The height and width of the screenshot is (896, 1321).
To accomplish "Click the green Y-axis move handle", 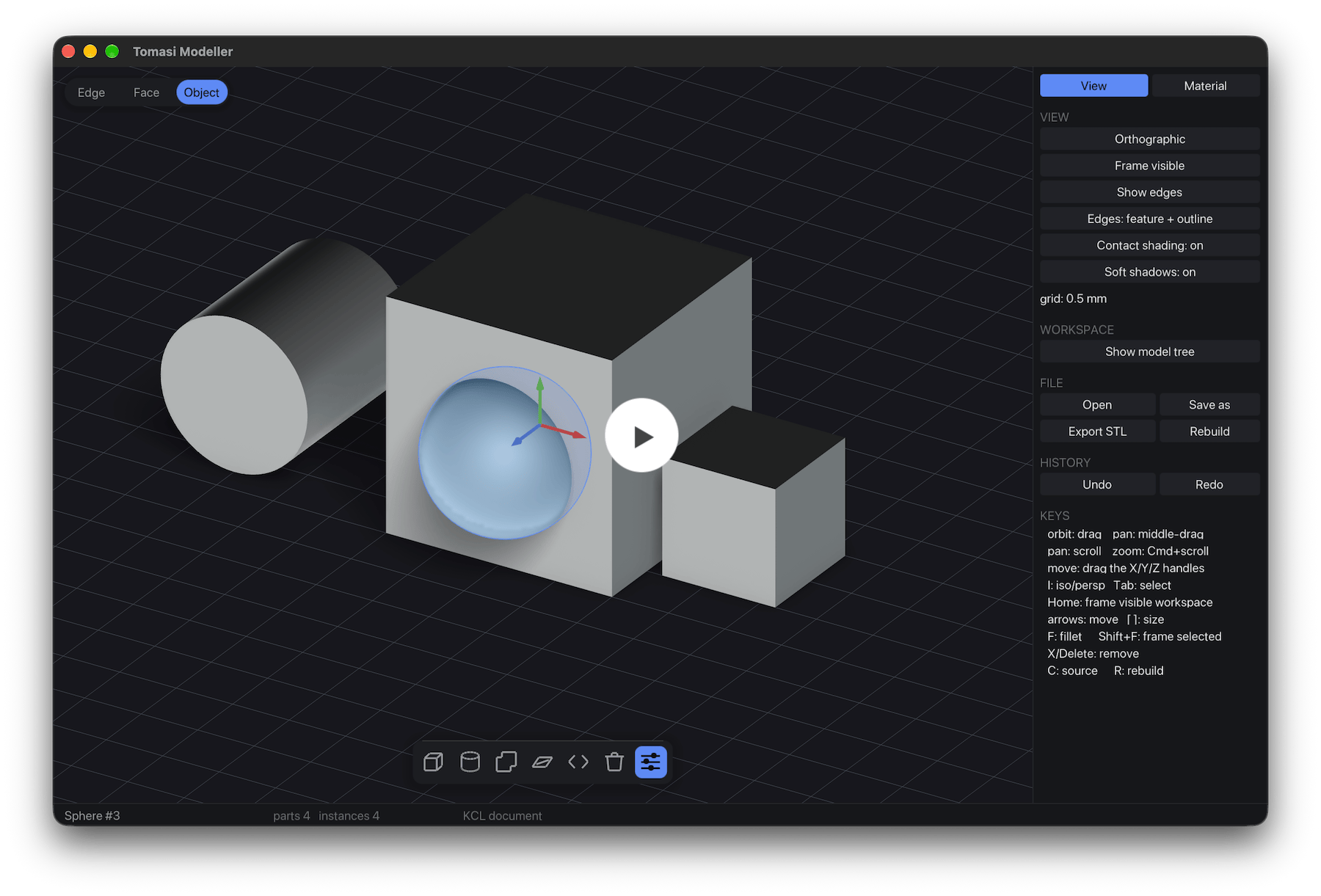I will (540, 386).
